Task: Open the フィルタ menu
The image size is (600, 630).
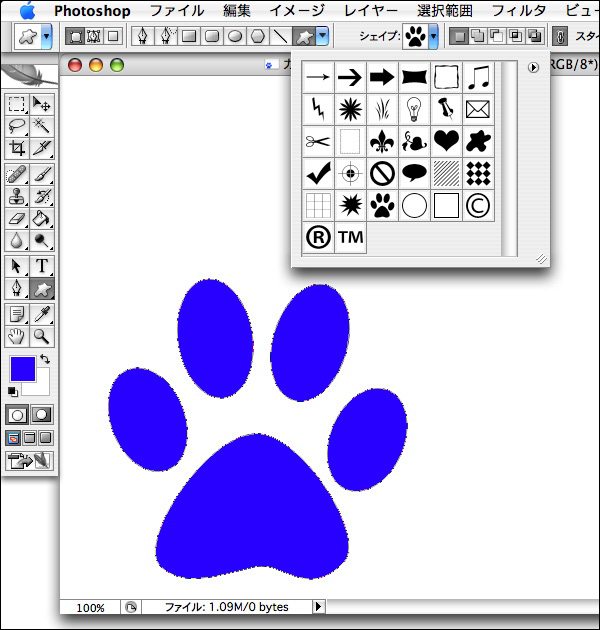Action: pos(519,11)
